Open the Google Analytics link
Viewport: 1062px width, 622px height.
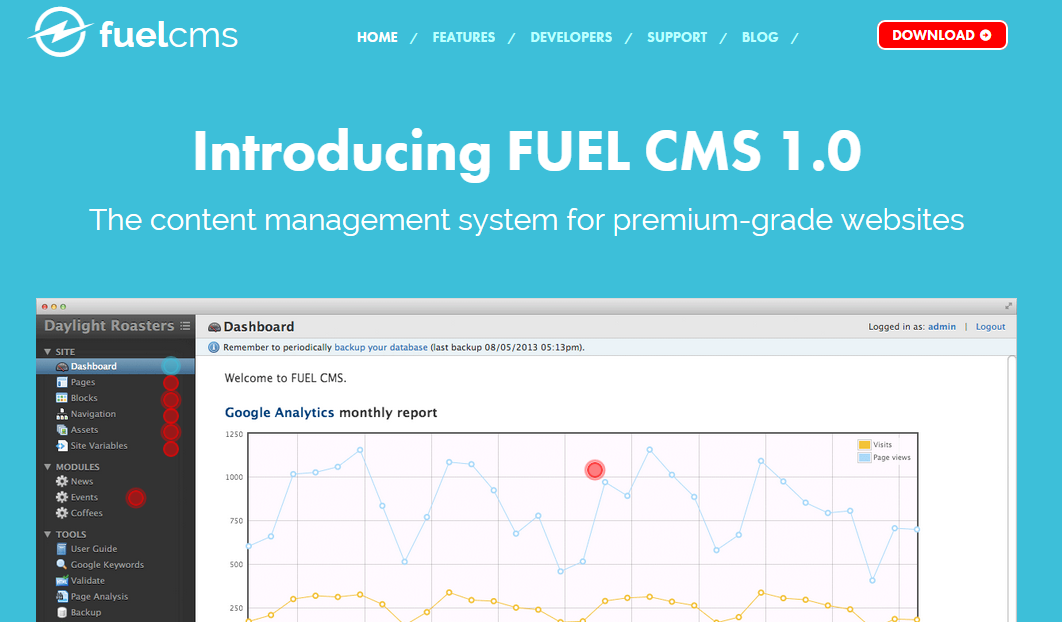pyautogui.click(x=279, y=413)
